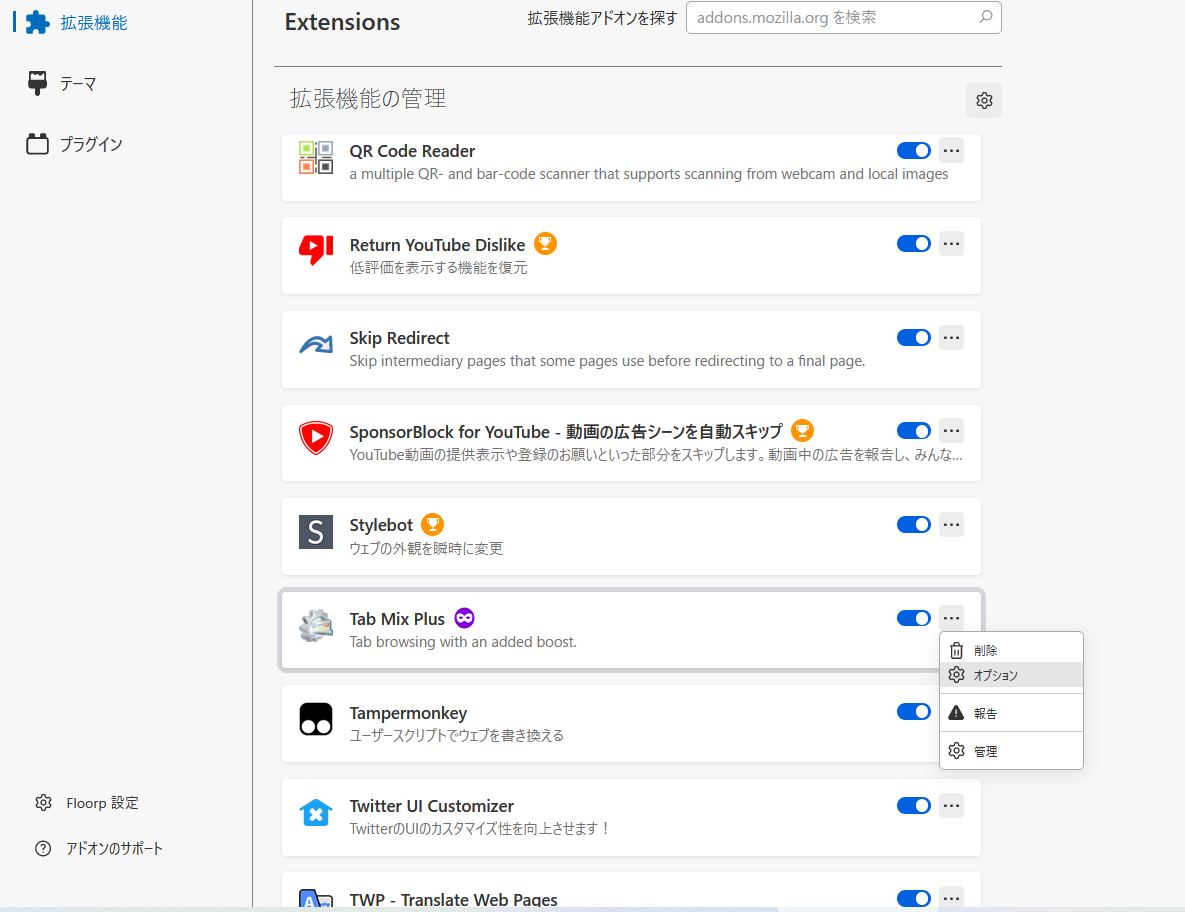Disable the Tab Mix Plus extension toggle
The width and height of the screenshot is (1185, 912).
click(913, 618)
